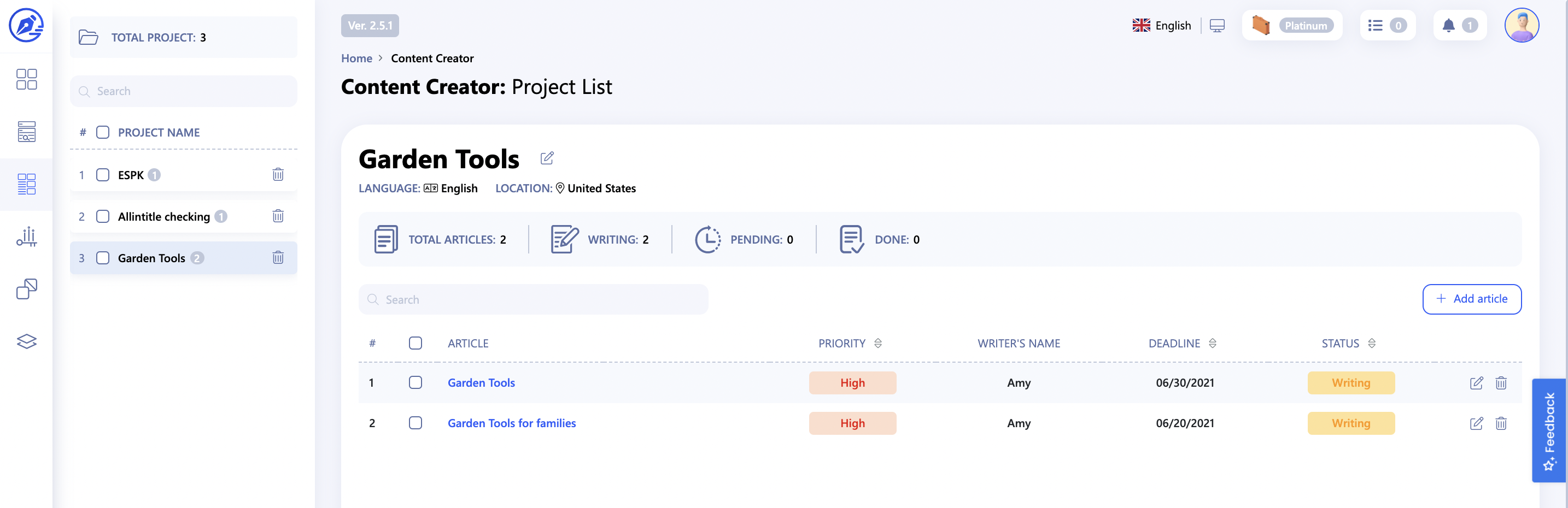Open the Garden Tools article link

[481, 383]
